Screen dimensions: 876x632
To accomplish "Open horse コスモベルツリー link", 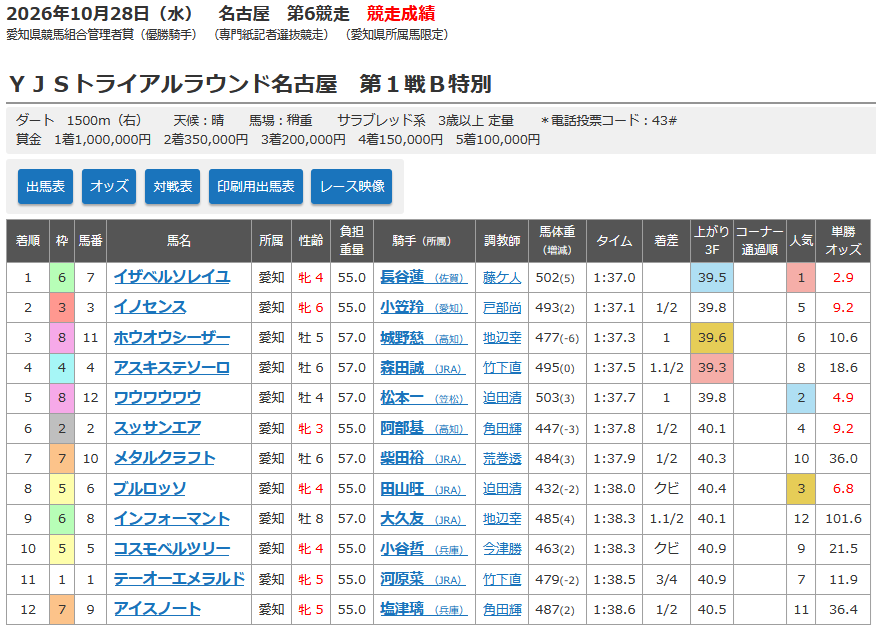I will coord(172,549).
